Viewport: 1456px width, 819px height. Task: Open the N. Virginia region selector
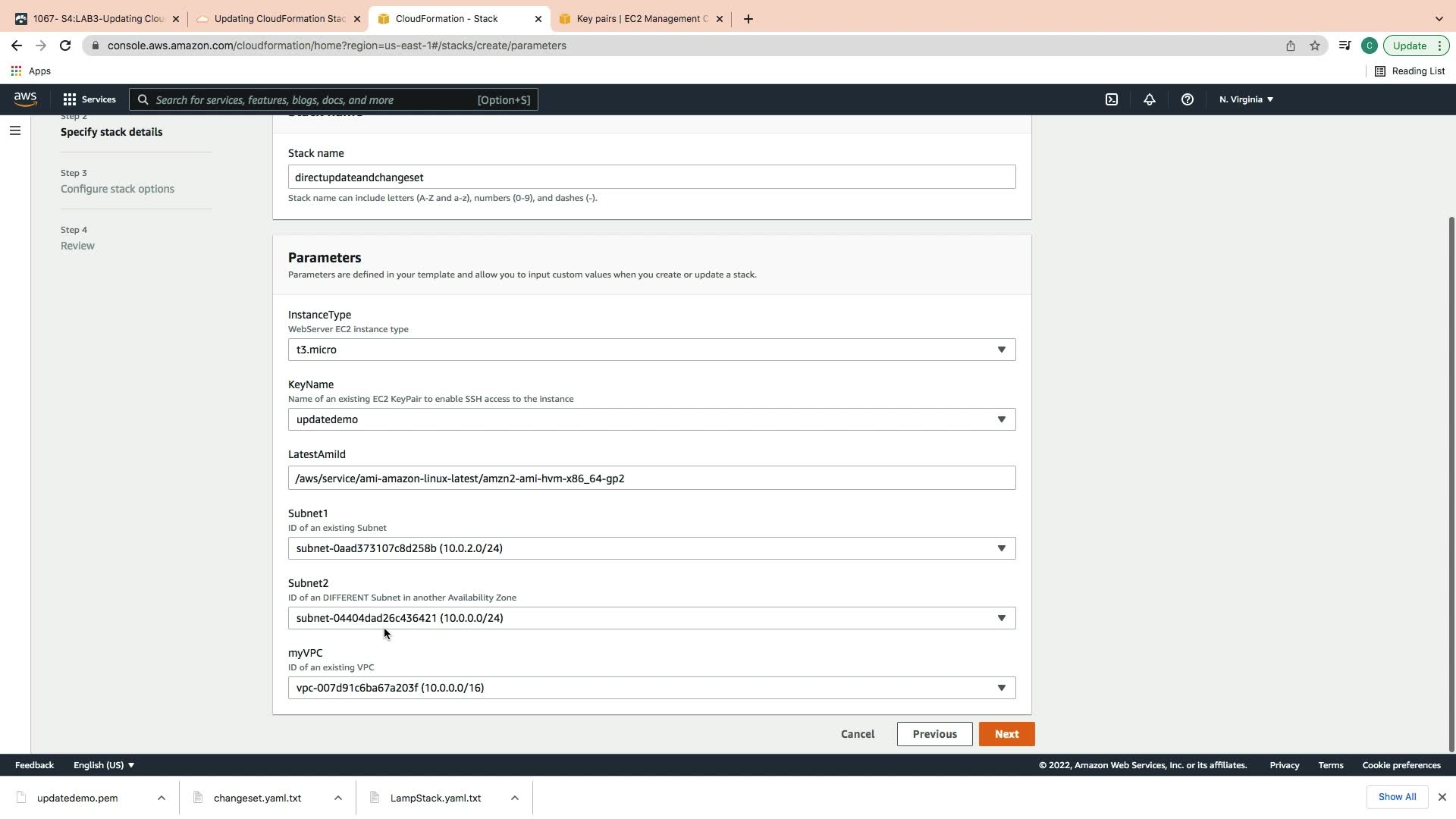coord(1246,99)
